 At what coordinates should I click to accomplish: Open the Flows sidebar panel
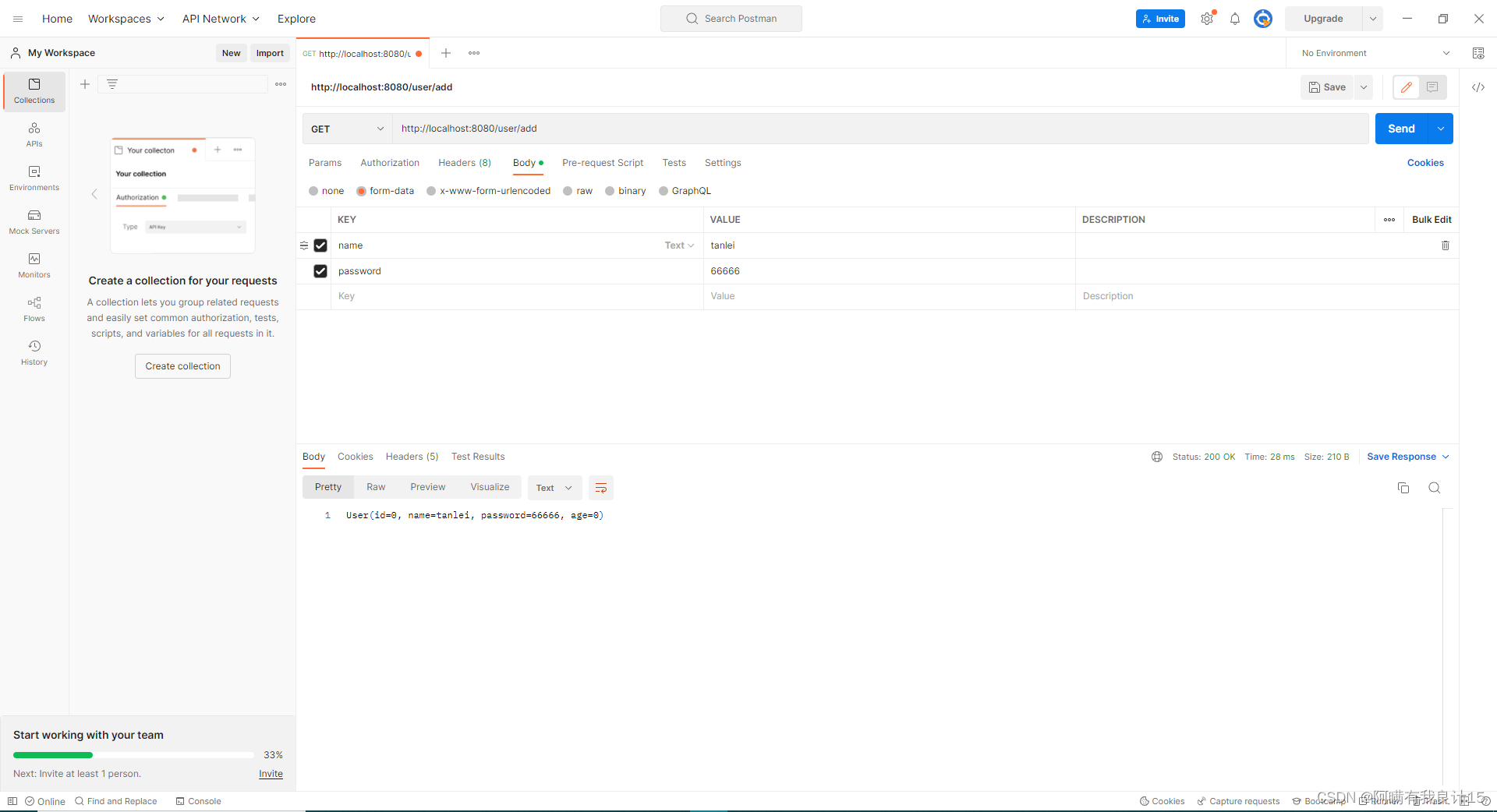[x=34, y=309]
